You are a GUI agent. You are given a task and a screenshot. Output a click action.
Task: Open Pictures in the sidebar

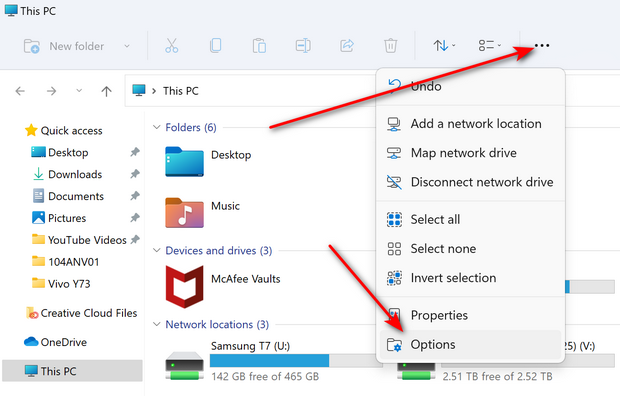(59, 218)
